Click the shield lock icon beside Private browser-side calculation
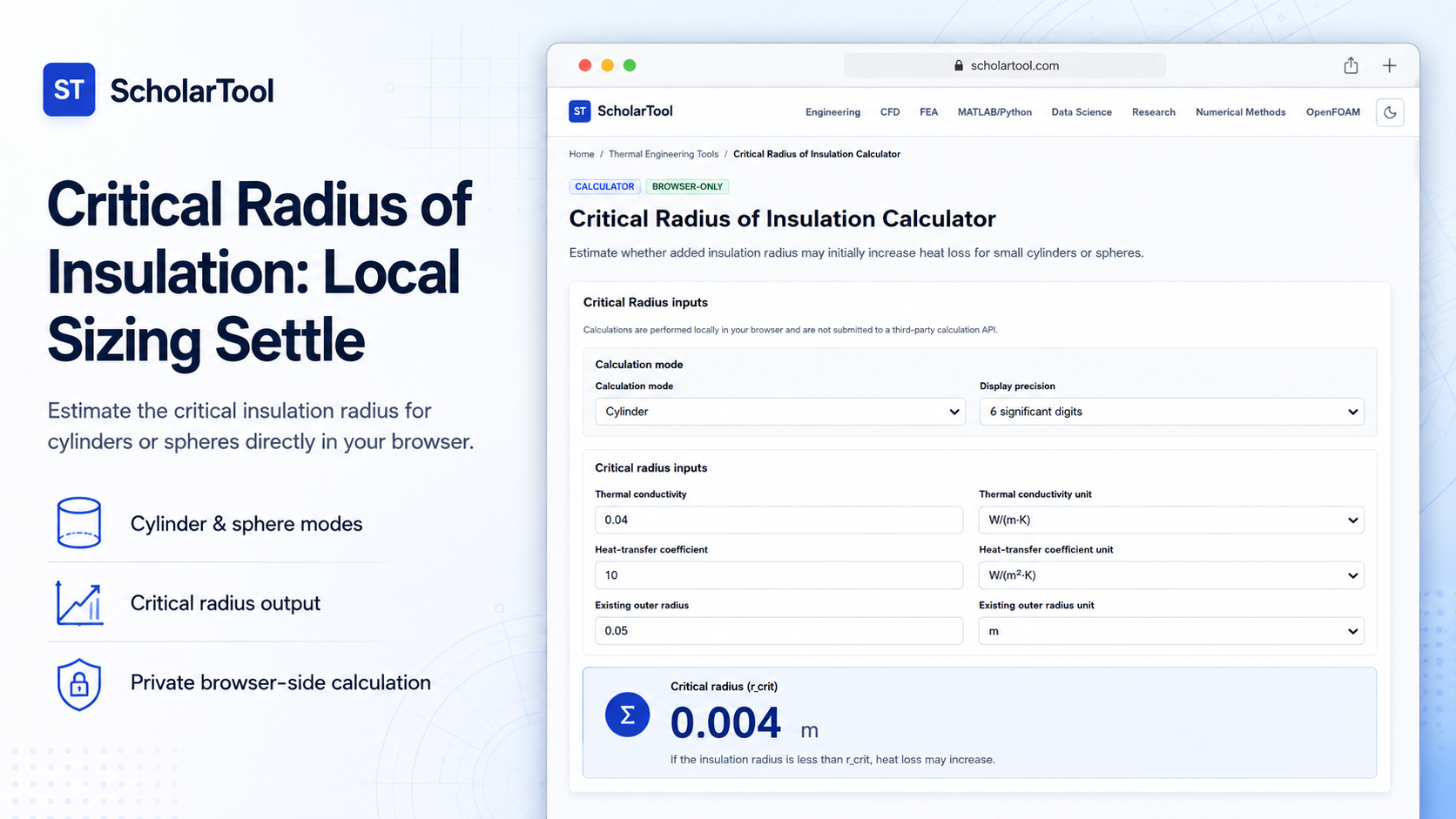This screenshot has height=819, width=1456. [x=79, y=684]
